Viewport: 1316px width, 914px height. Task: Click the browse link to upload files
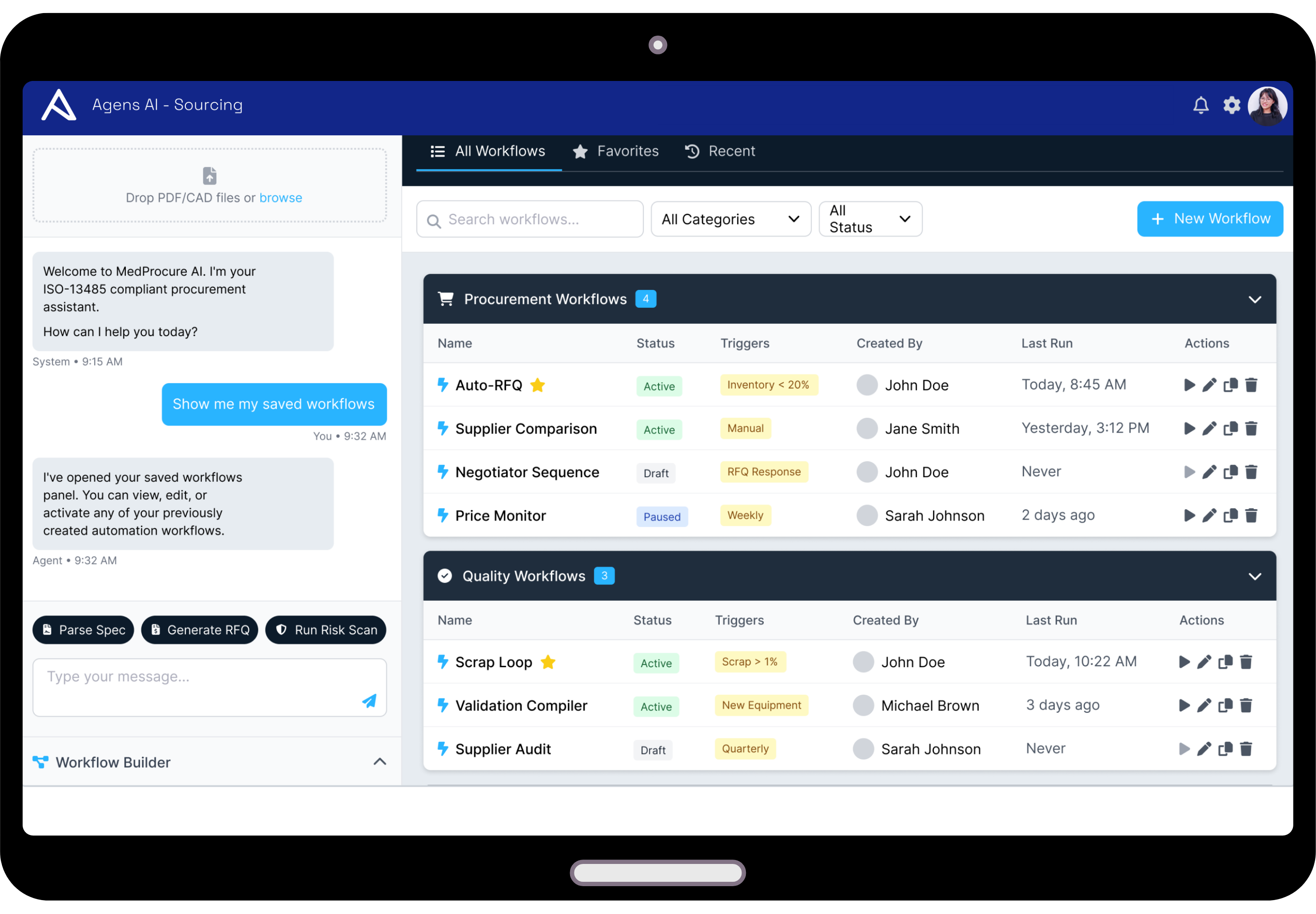click(280, 198)
